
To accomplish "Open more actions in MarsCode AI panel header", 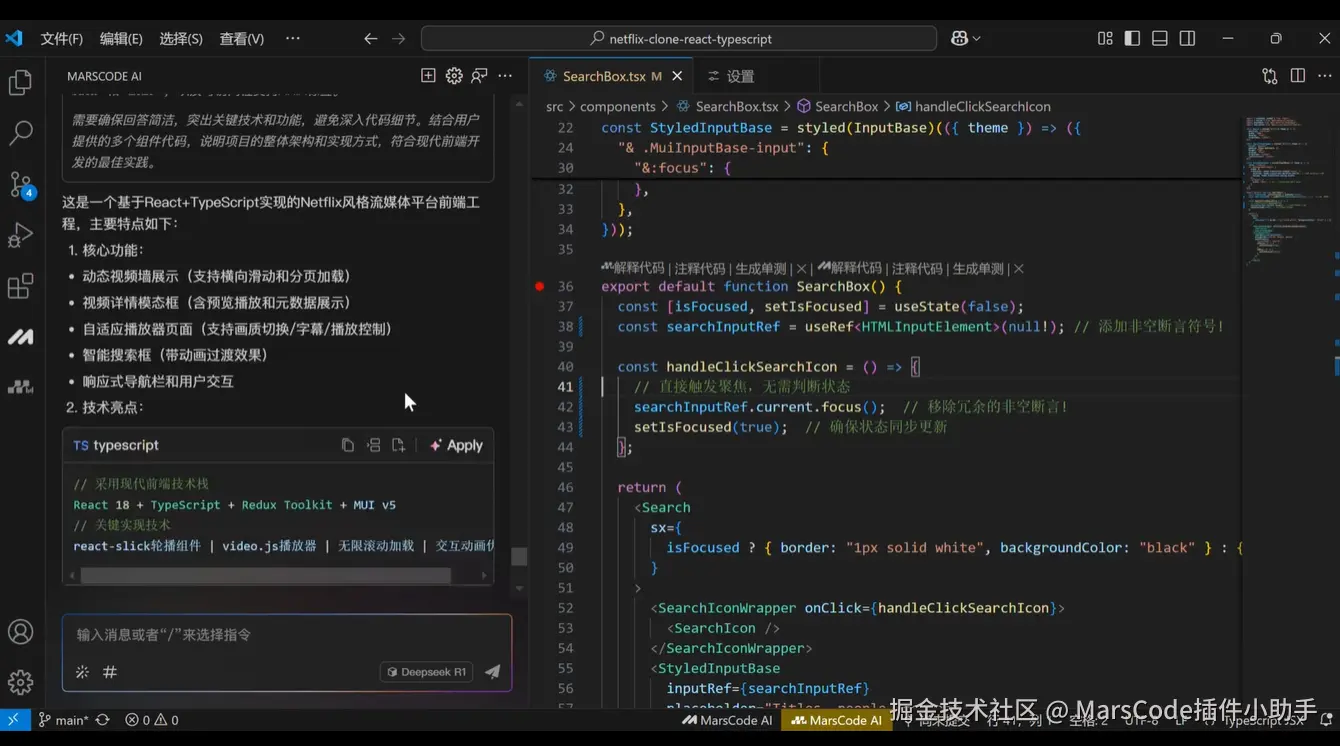I will (505, 76).
